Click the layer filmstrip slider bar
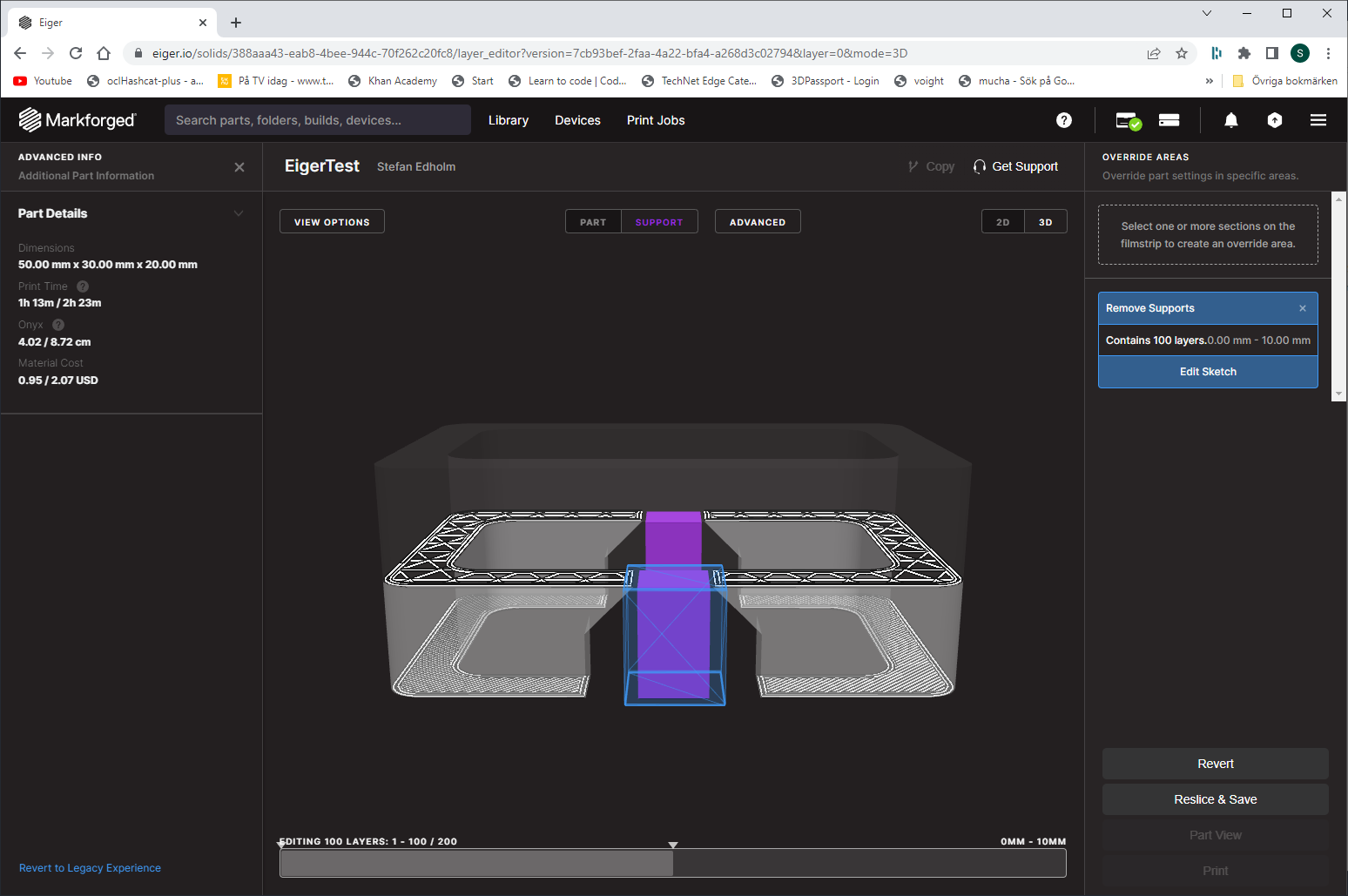 pos(672,863)
